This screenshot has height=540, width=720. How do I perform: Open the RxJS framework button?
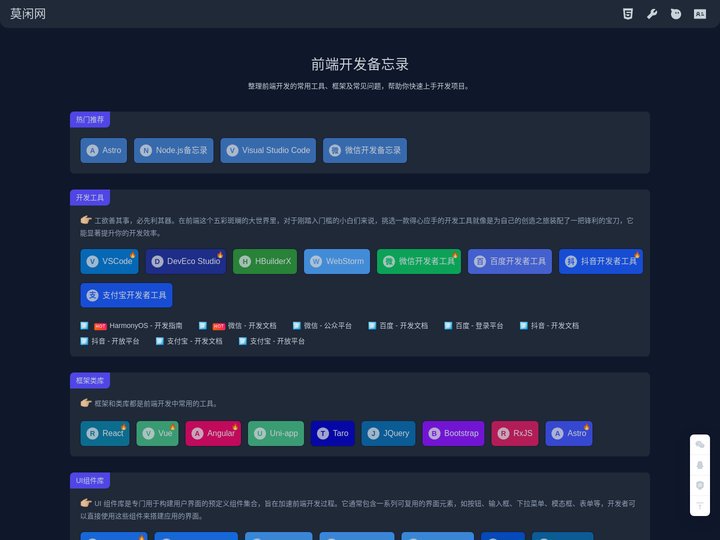tap(515, 433)
